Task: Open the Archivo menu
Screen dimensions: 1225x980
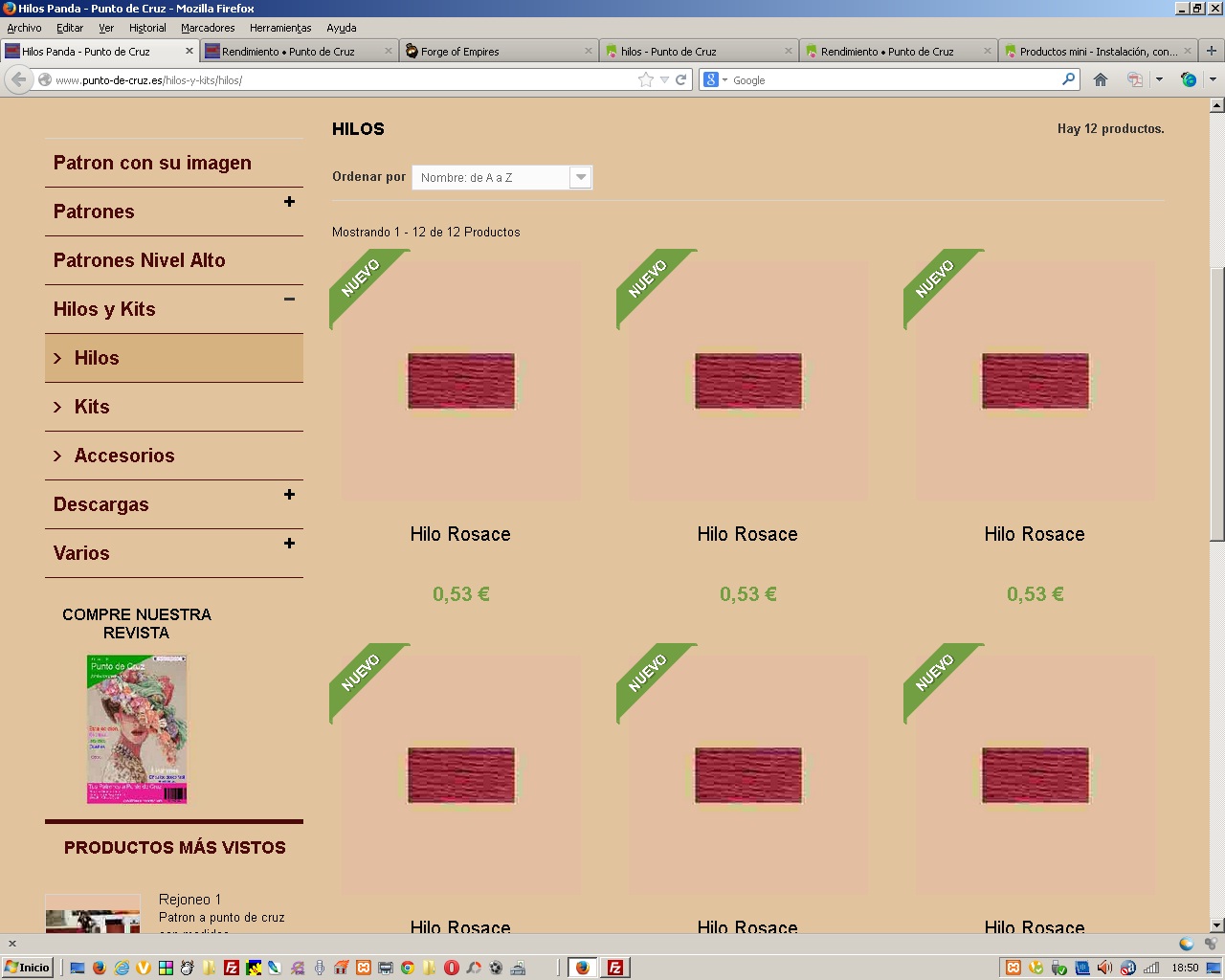Action: pos(24,28)
